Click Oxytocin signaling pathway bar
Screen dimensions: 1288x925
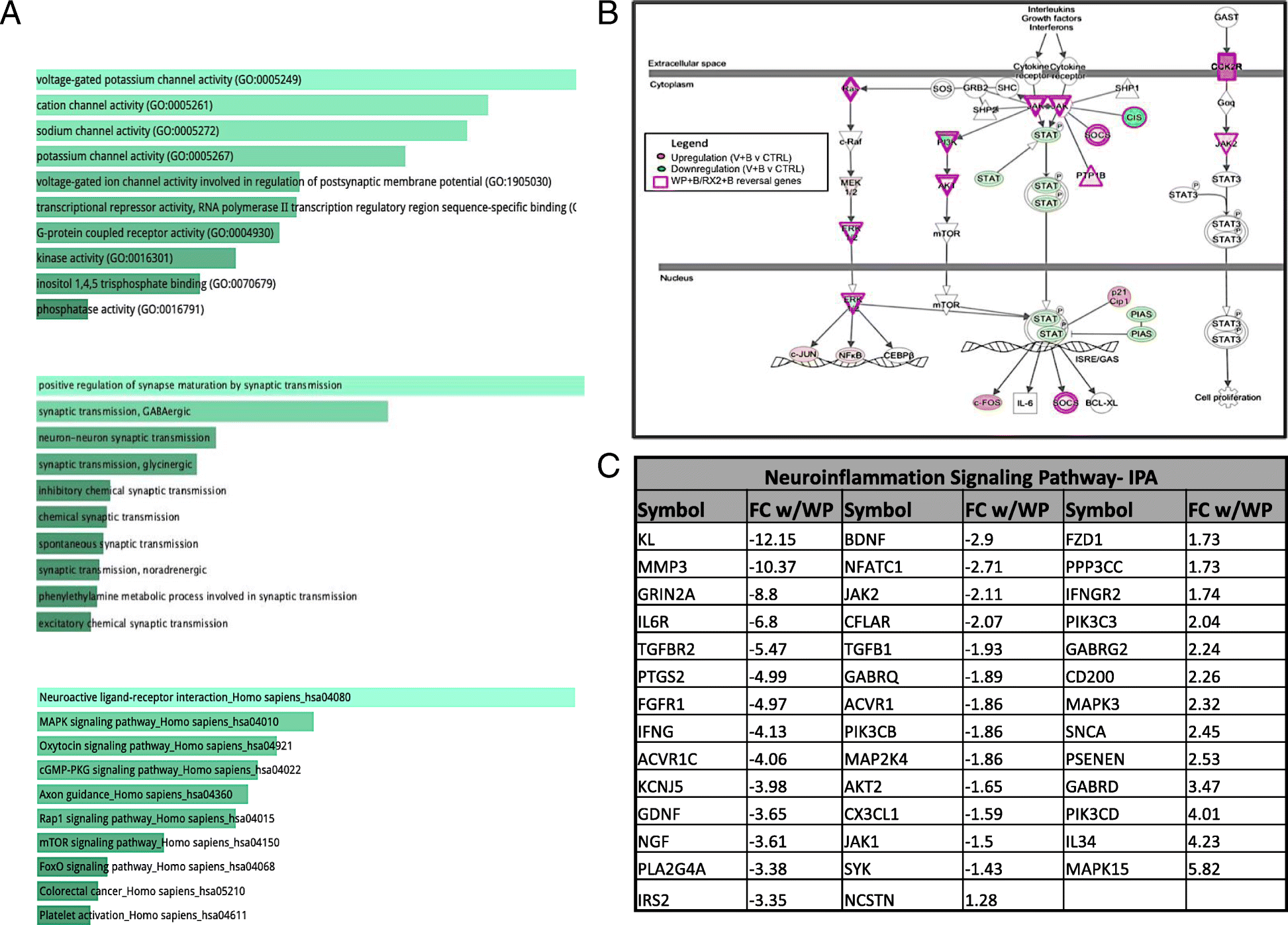pyautogui.click(x=157, y=746)
